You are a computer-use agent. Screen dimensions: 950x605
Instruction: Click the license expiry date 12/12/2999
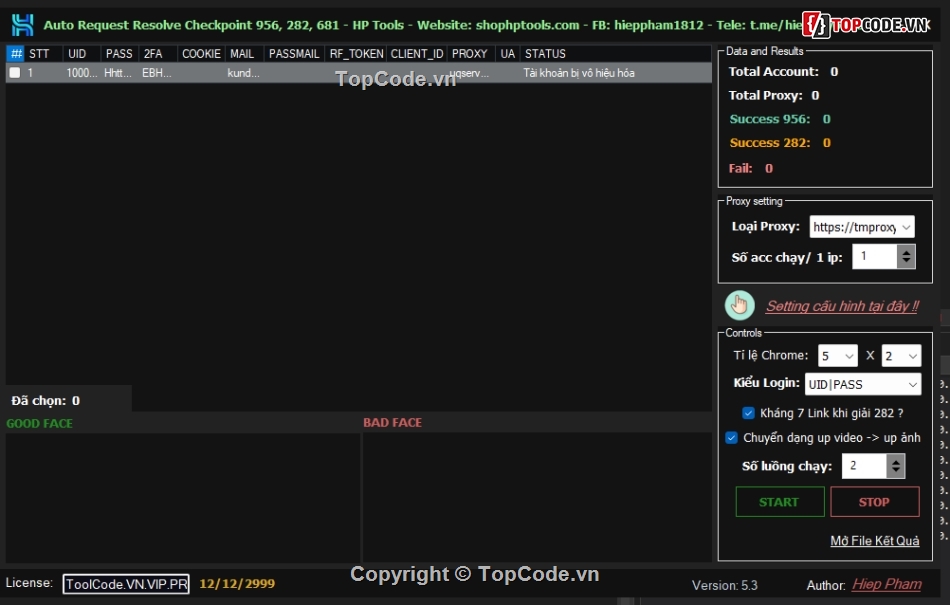click(x=237, y=584)
